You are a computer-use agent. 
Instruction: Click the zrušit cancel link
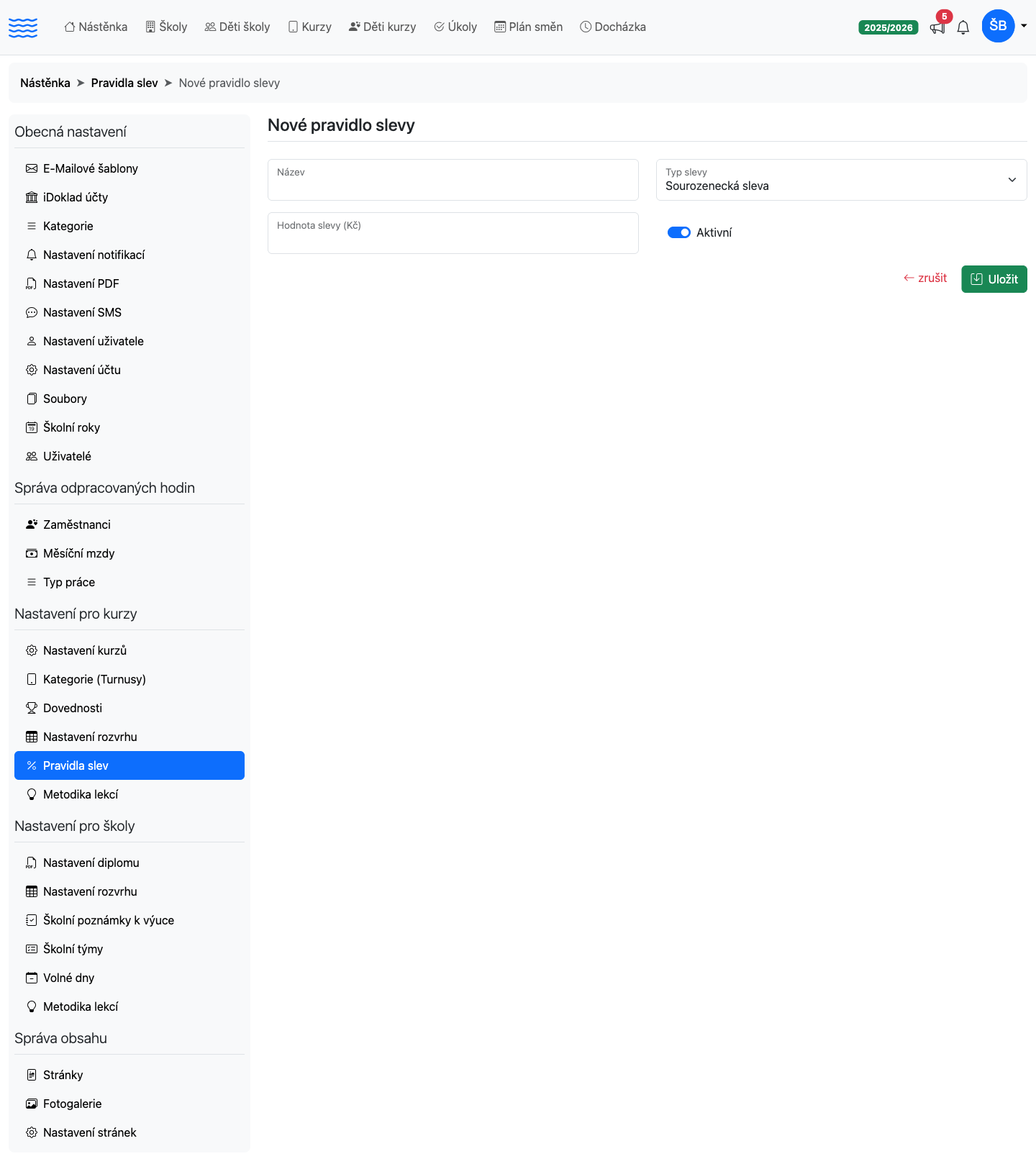coord(925,278)
